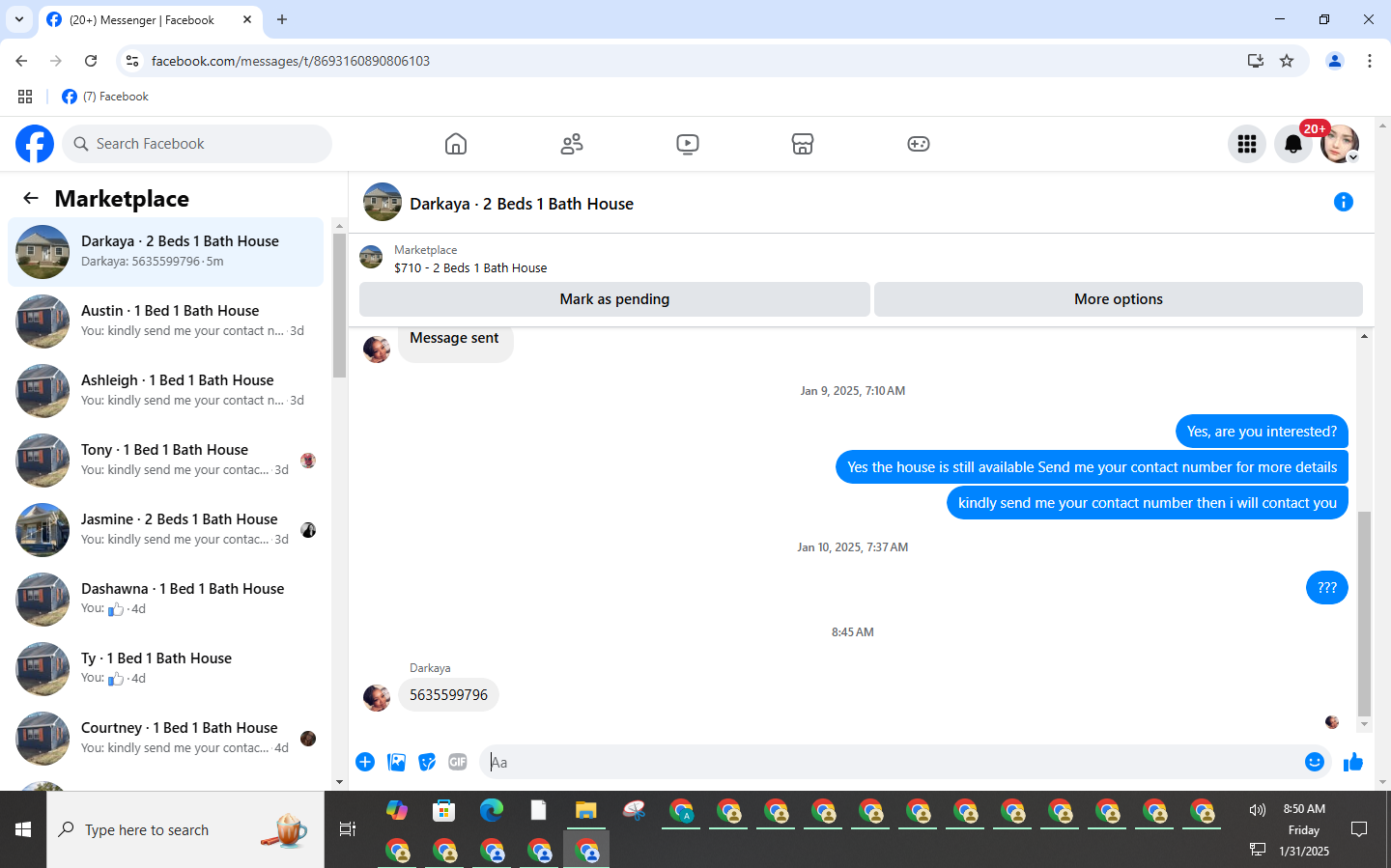Click the message bubble "5635599796"
1391x868 pixels.
tap(448, 695)
